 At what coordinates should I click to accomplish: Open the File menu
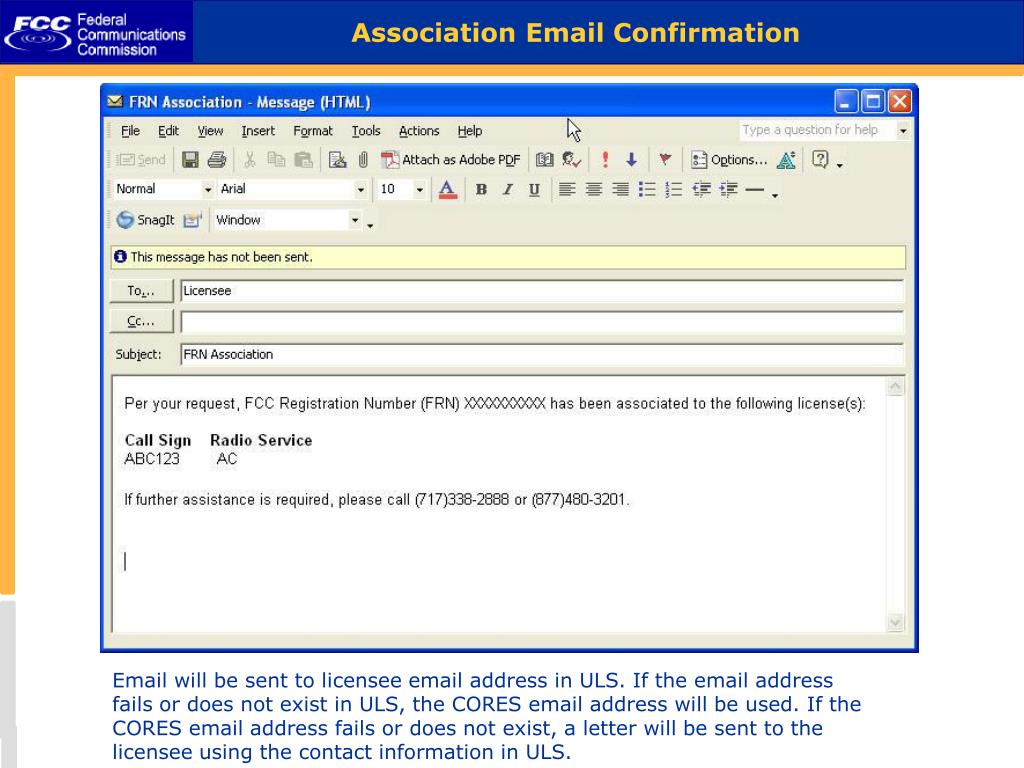point(131,131)
